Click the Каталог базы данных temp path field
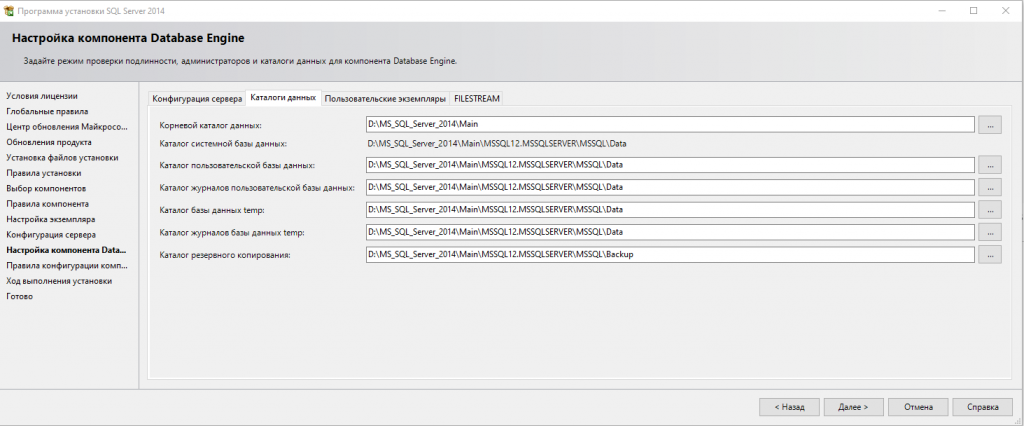 (x=670, y=210)
